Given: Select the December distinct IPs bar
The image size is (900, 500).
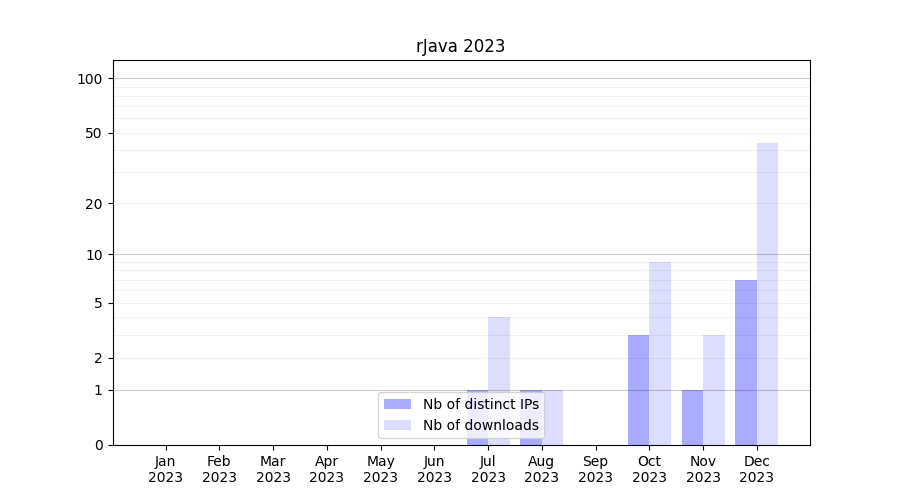Looking at the screenshot, I should pyautogui.click(x=746, y=362).
